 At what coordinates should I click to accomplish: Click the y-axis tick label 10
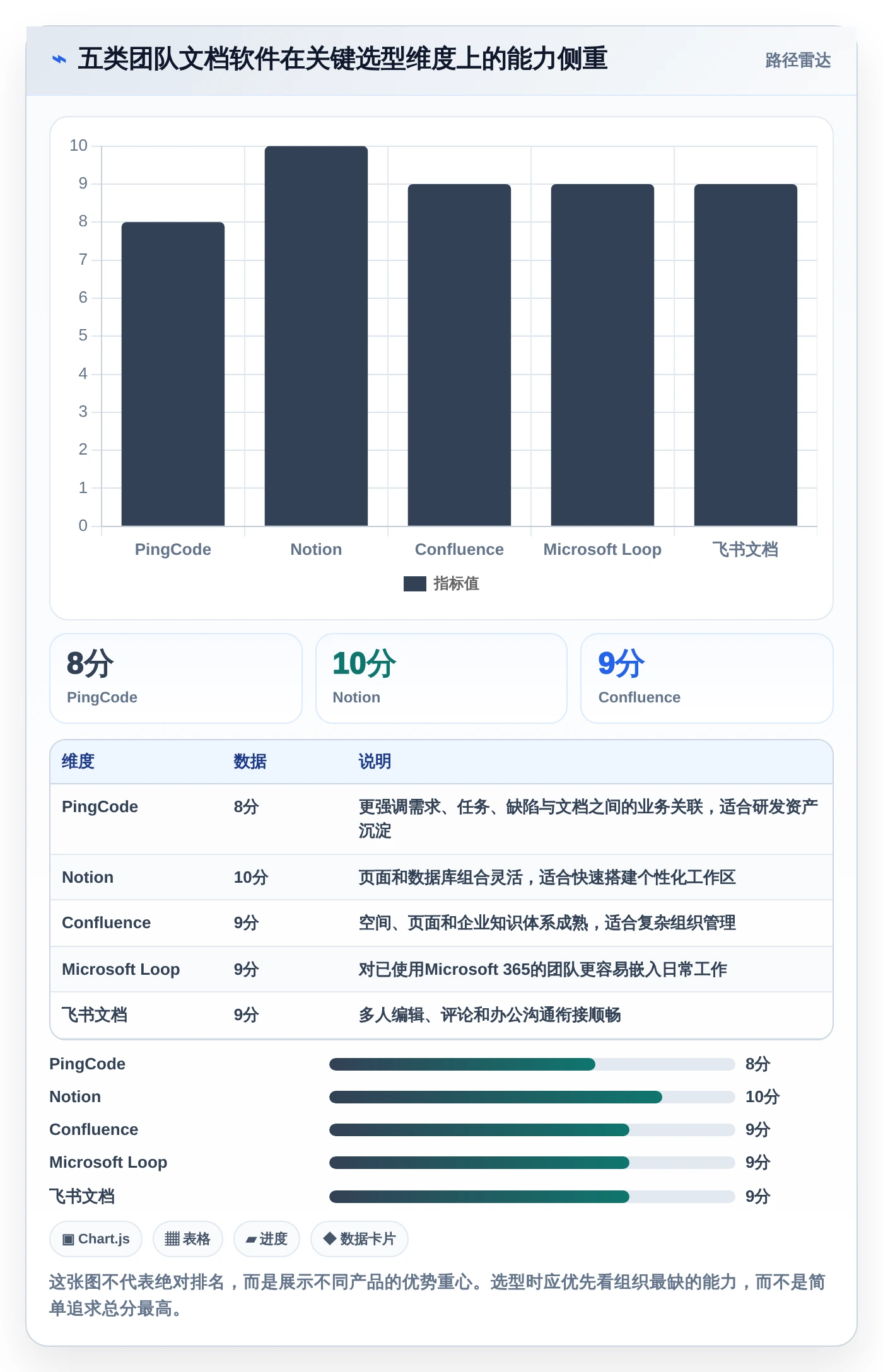[x=78, y=146]
